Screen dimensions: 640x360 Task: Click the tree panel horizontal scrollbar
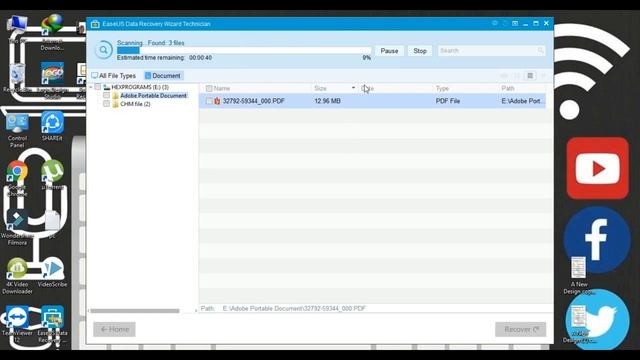click(135, 311)
